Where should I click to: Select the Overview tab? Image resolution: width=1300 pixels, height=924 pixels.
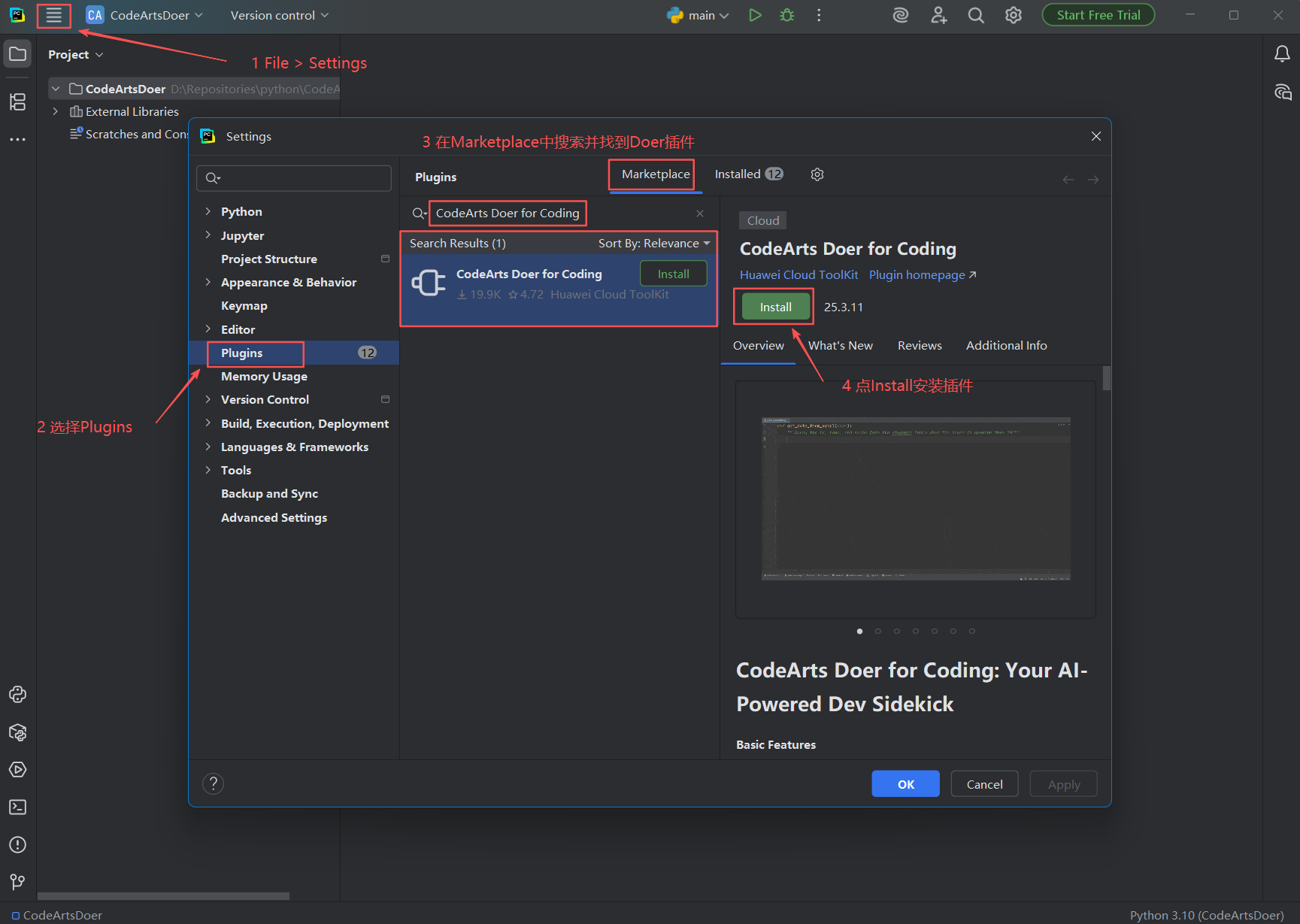click(758, 346)
